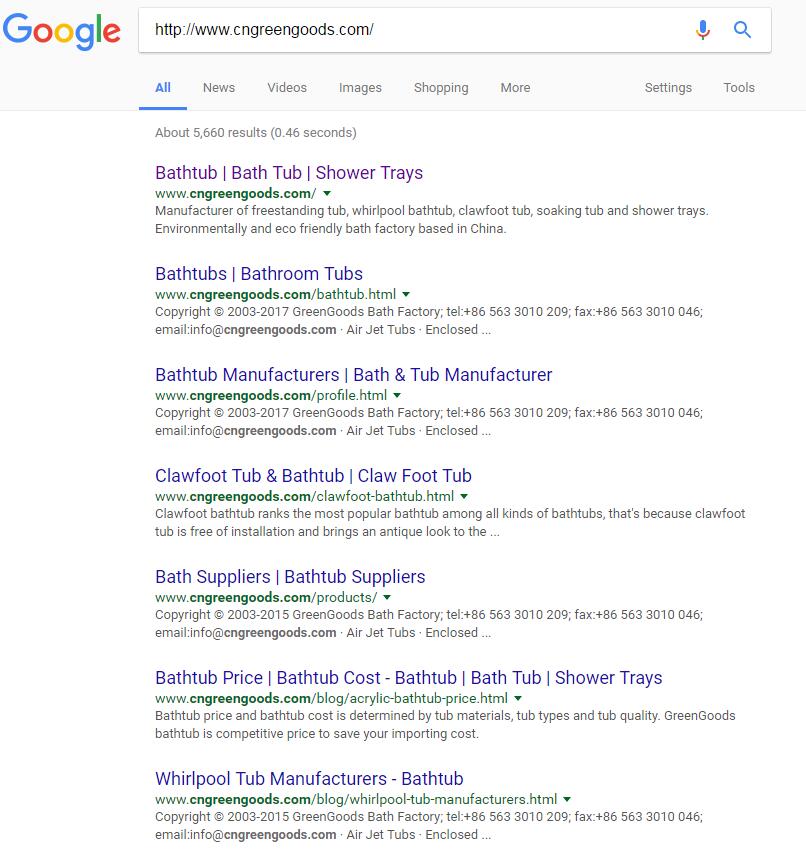Switch to the Shopping tab
The height and width of the screenshot is (860, 806).
pos(441,88)
